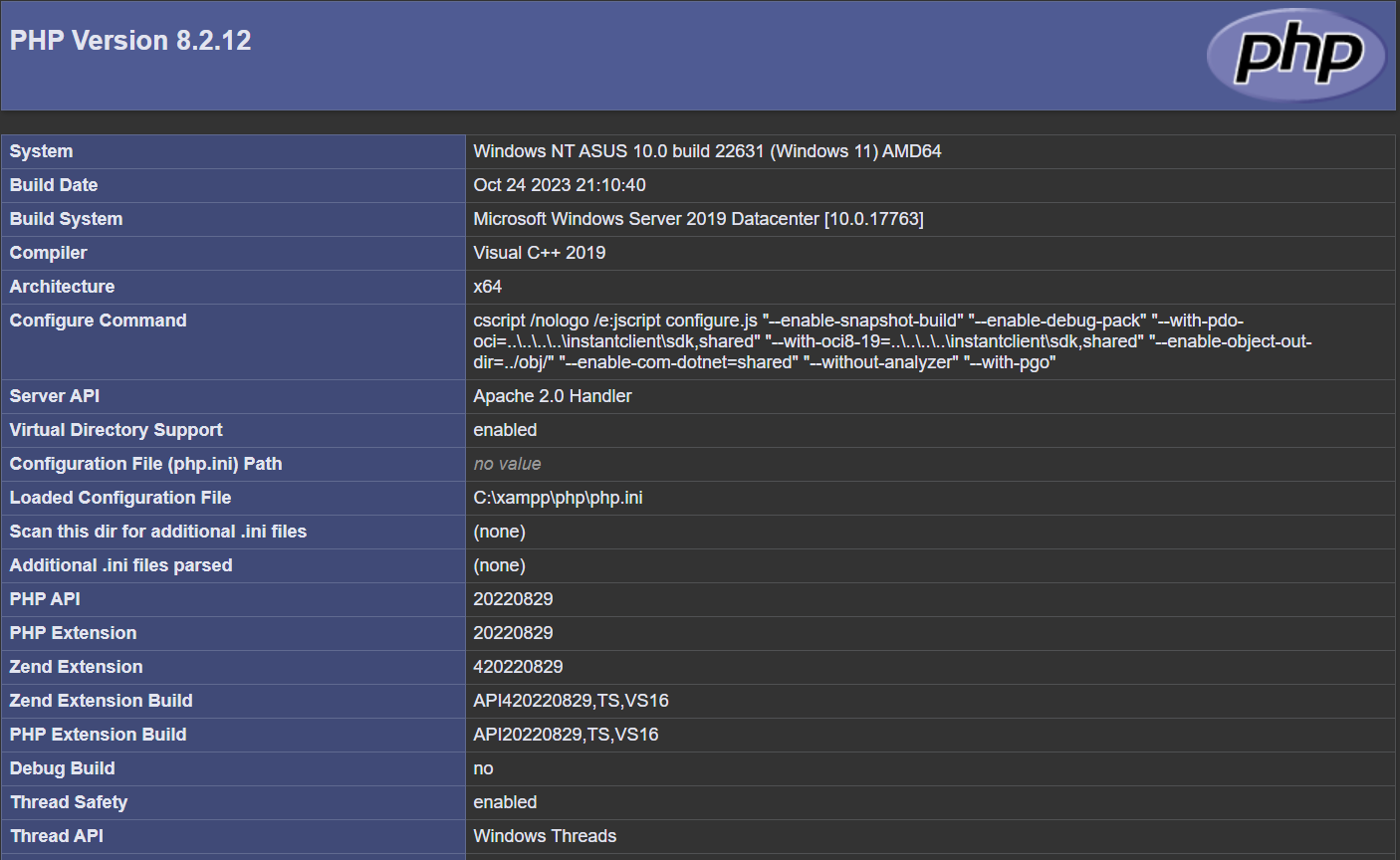Click the italic 'no value' text
1400x860 pixels.
pos(507,464)
